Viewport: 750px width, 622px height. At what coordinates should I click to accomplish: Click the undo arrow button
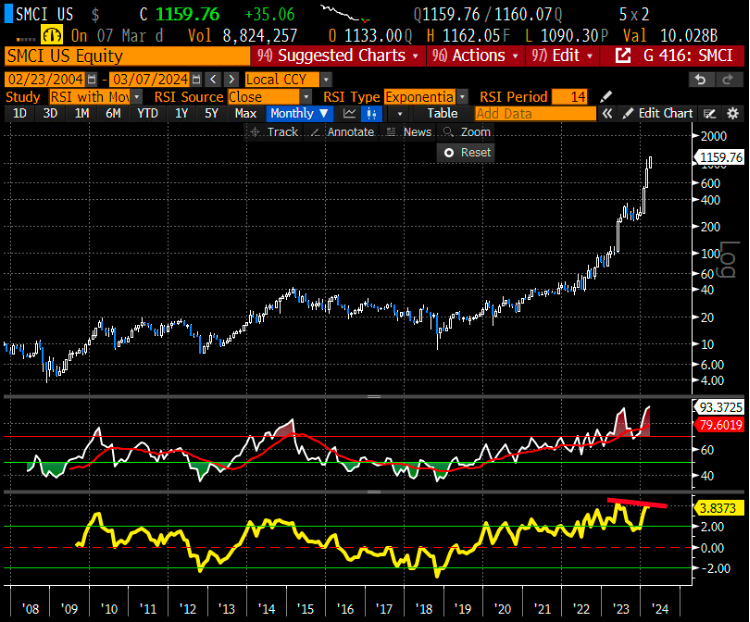pyautogui.click(x=701, y=79)
